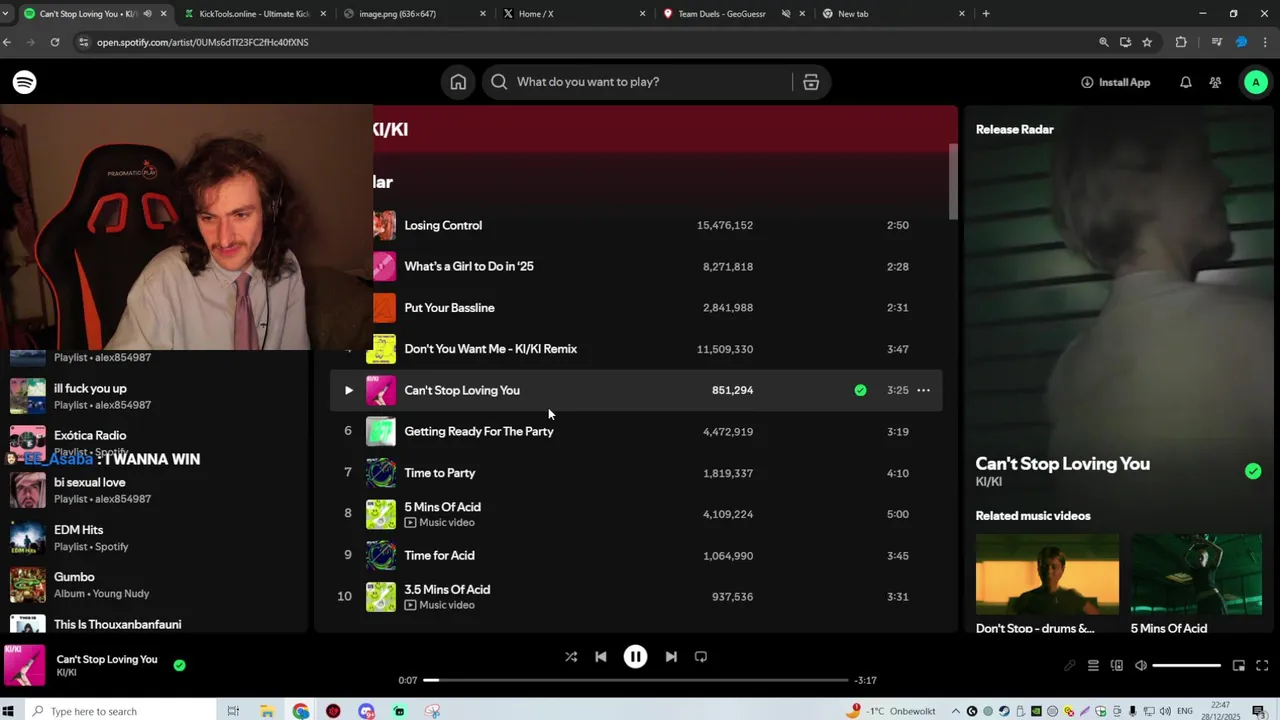Viewport: 1280px width, 720px height.
Task: Enter full screen player
Action: pyautogui.click(x=1262, y=666)
